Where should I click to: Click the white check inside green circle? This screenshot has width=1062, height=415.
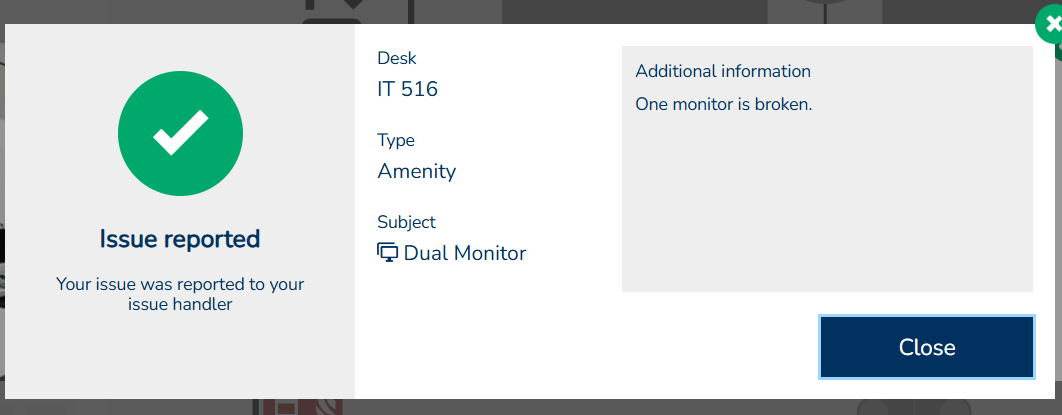click(x=180, y=134)
